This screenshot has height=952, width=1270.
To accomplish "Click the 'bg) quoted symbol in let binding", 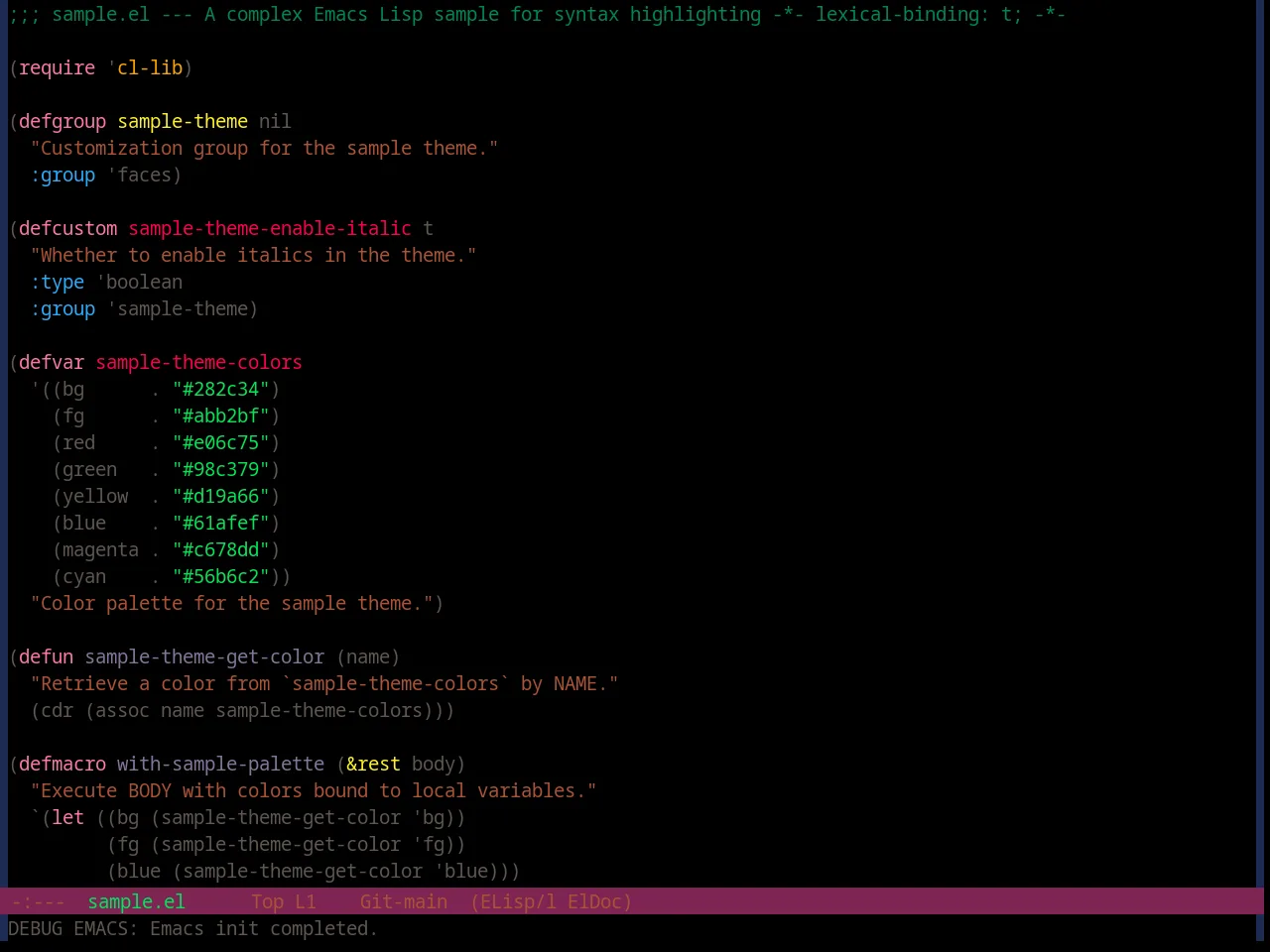I will point(434,817).
